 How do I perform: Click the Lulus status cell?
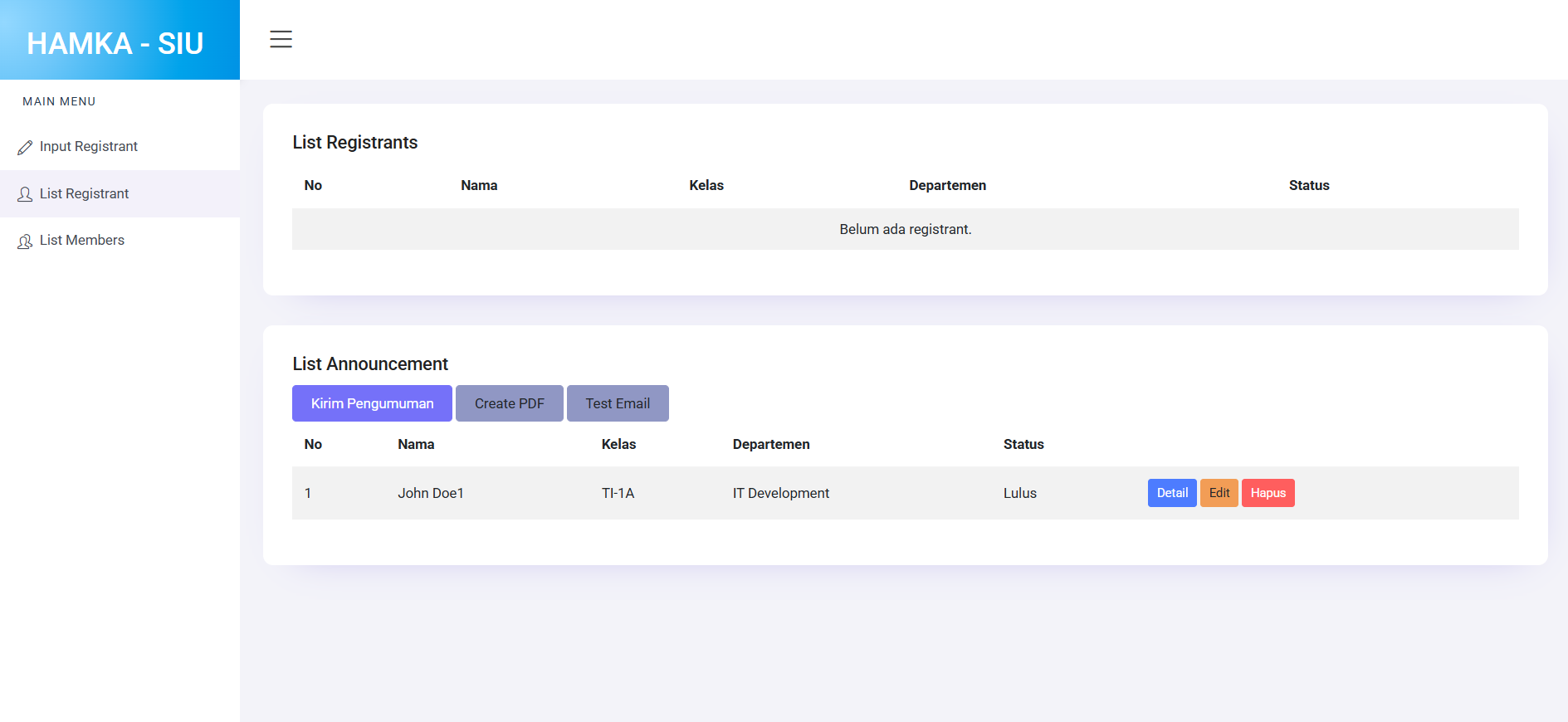(1019, 493)
